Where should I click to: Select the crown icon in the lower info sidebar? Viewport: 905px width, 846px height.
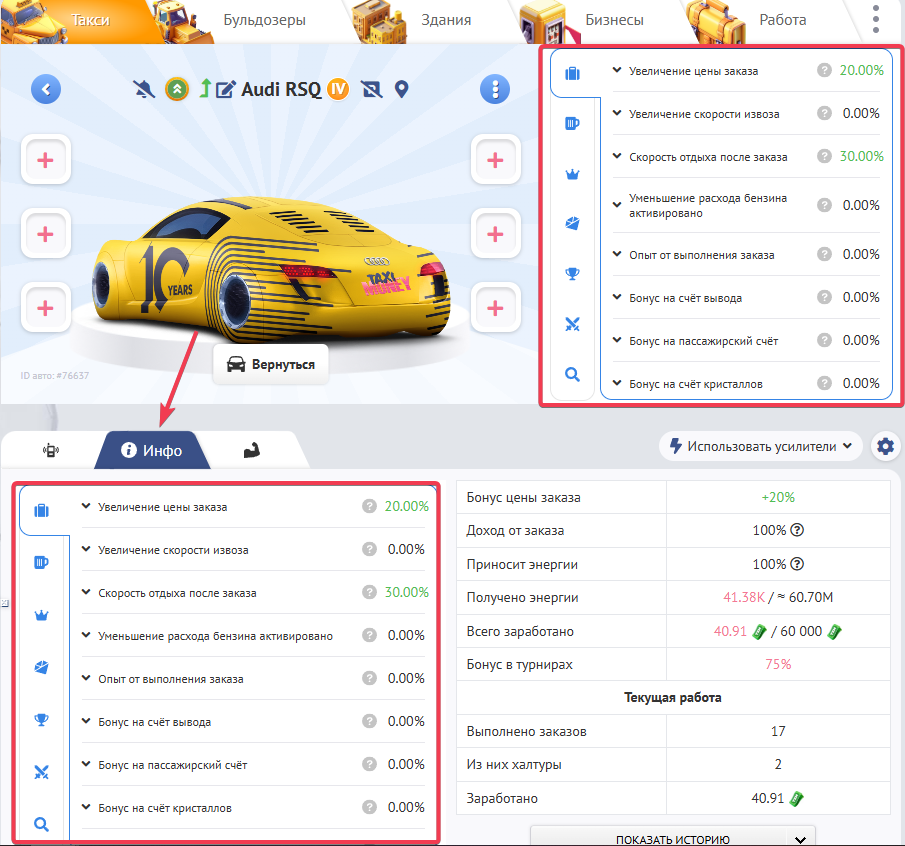point(41,615)
